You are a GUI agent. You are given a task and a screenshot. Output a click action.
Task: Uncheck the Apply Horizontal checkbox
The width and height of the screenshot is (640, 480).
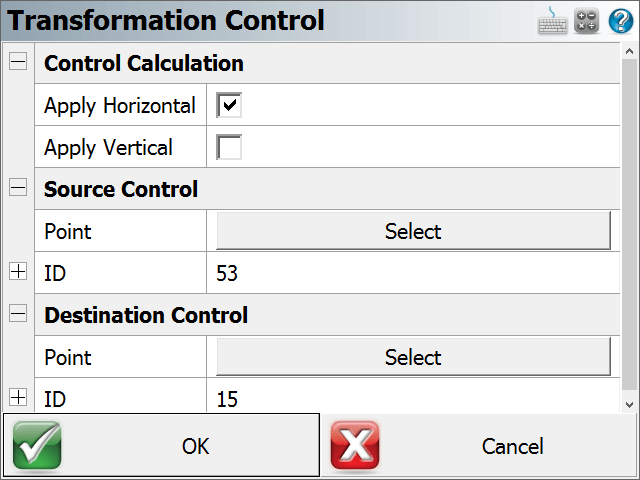coord(229,105)
